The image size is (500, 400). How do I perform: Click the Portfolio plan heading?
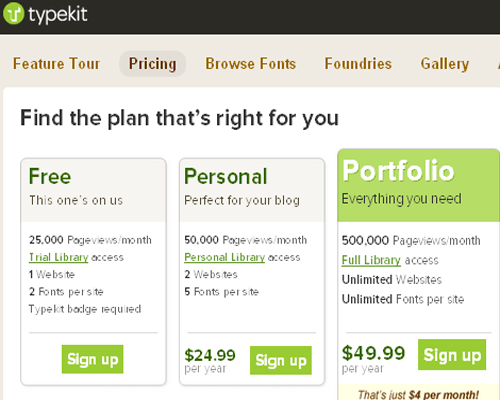point(398,171)
